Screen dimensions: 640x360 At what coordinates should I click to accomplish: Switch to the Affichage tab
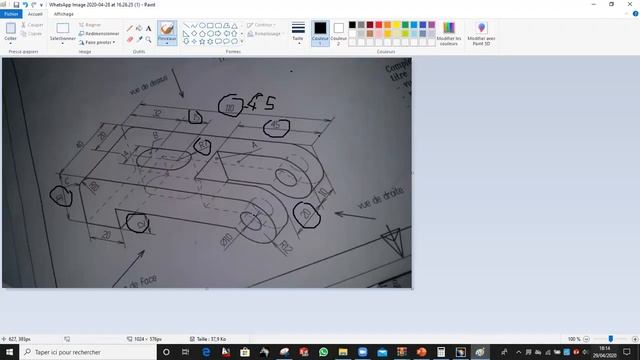pos(64,14)
